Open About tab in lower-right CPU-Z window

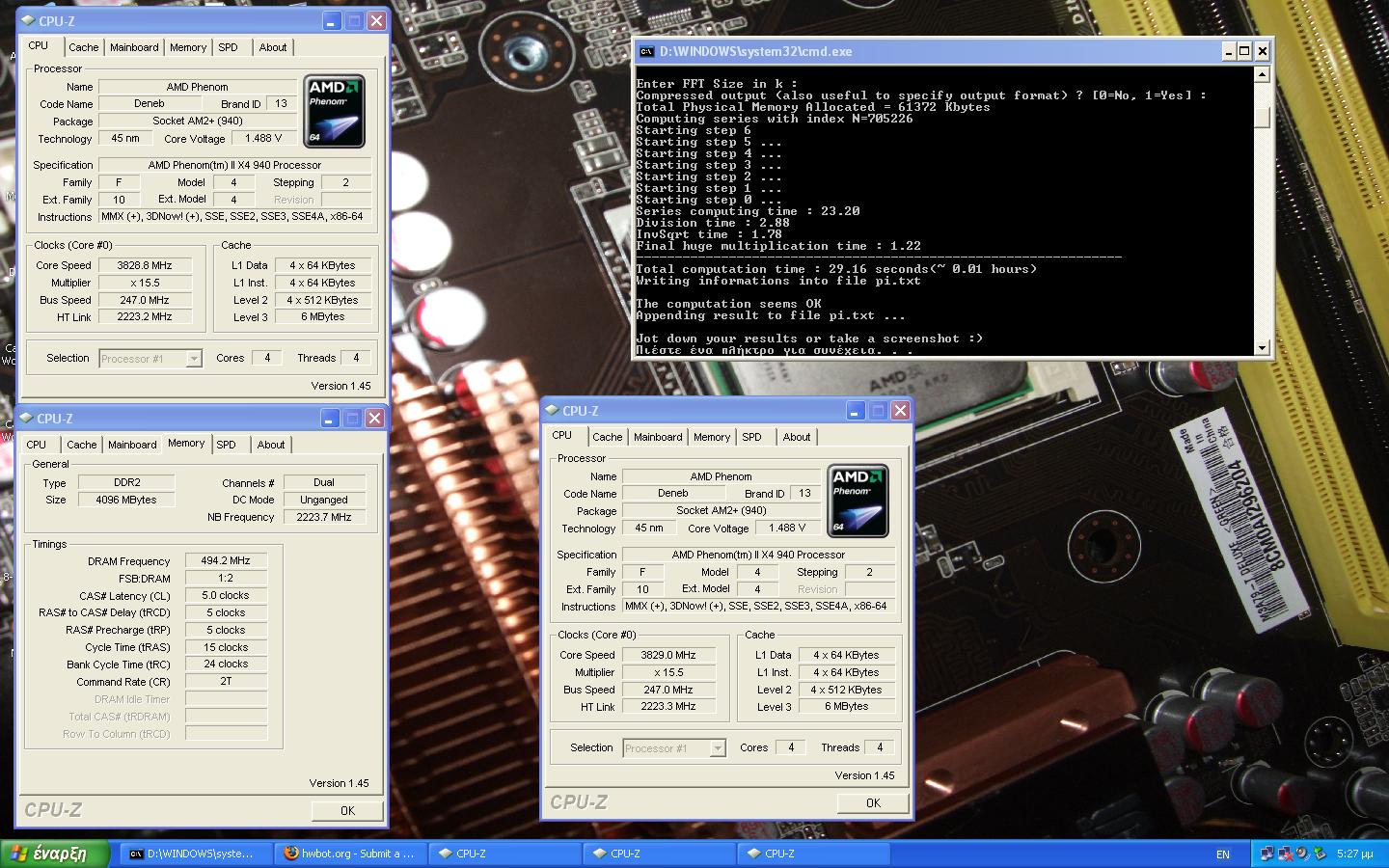tap(796, 437)
